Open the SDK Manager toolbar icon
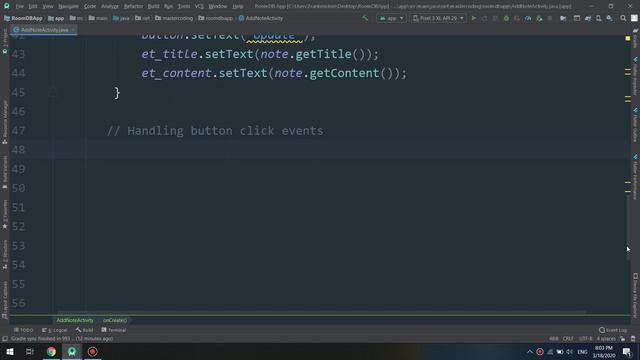 (x=609, y=18)
